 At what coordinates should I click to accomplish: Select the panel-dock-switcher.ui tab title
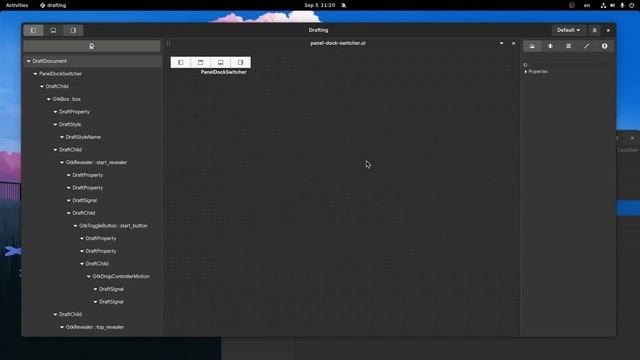[338, 43]
